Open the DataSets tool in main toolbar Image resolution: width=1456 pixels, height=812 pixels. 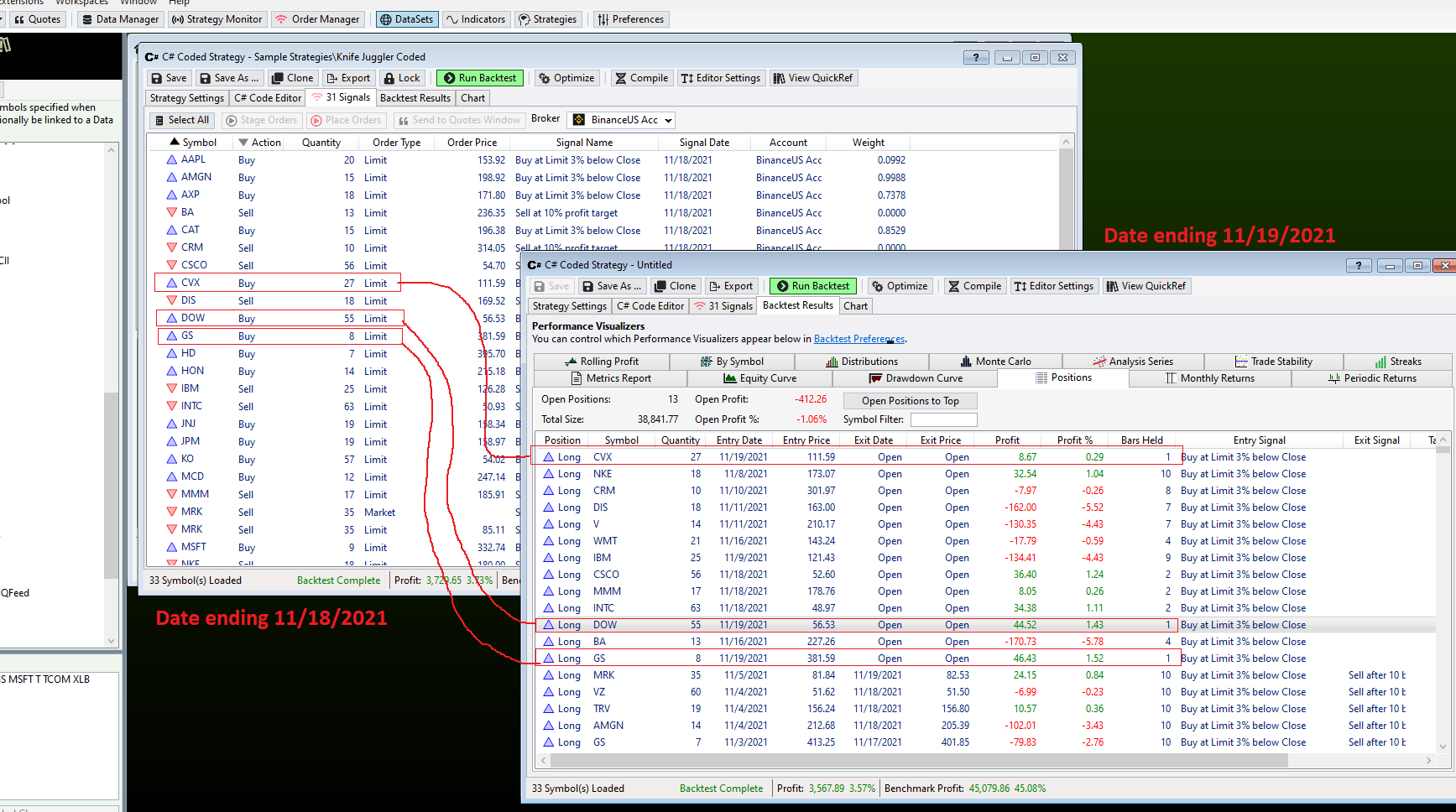click(x=406, y=19)
